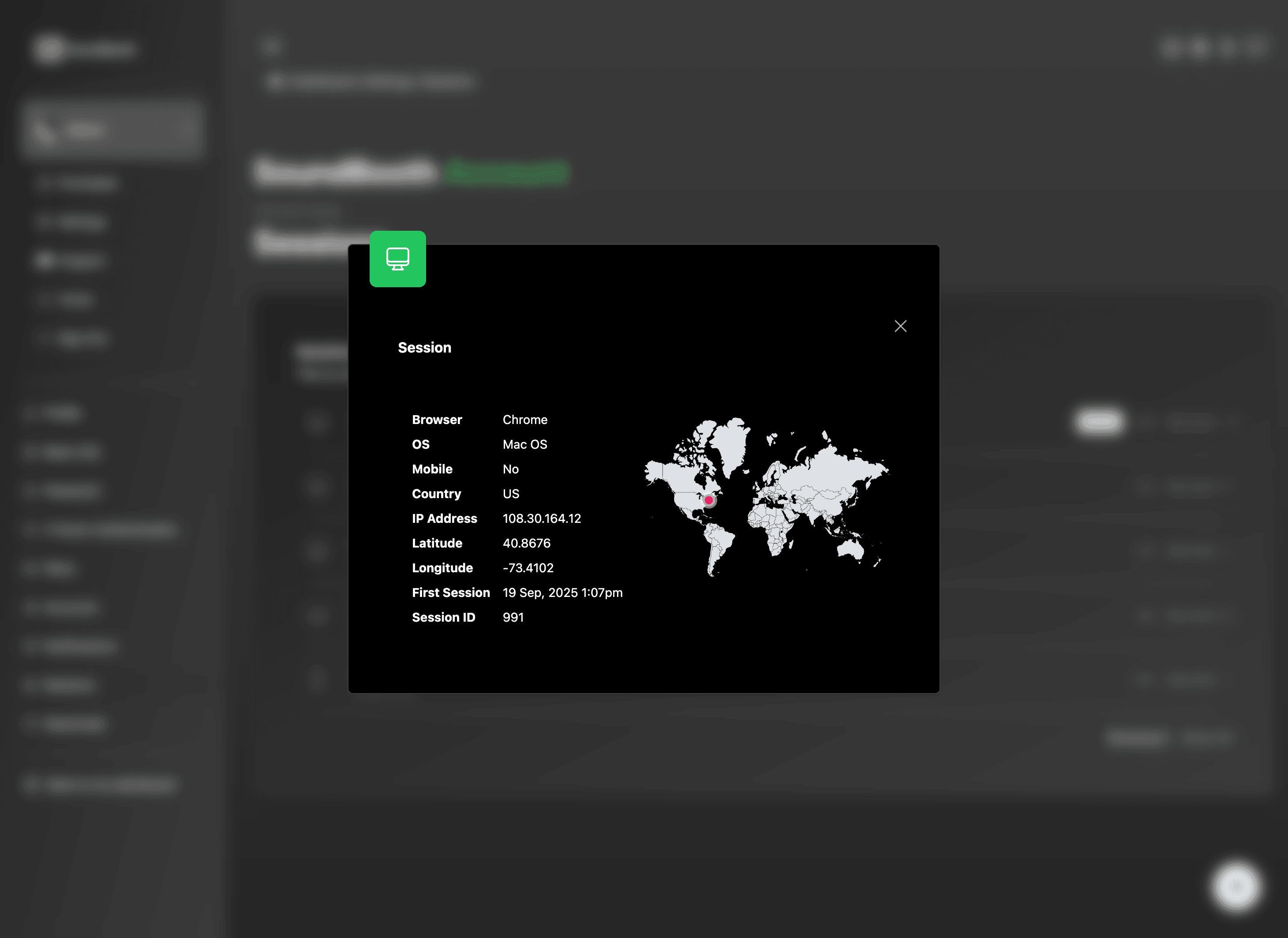
Task: Click the green status badge next to the profile name
Action: click(x=505, y=173)
